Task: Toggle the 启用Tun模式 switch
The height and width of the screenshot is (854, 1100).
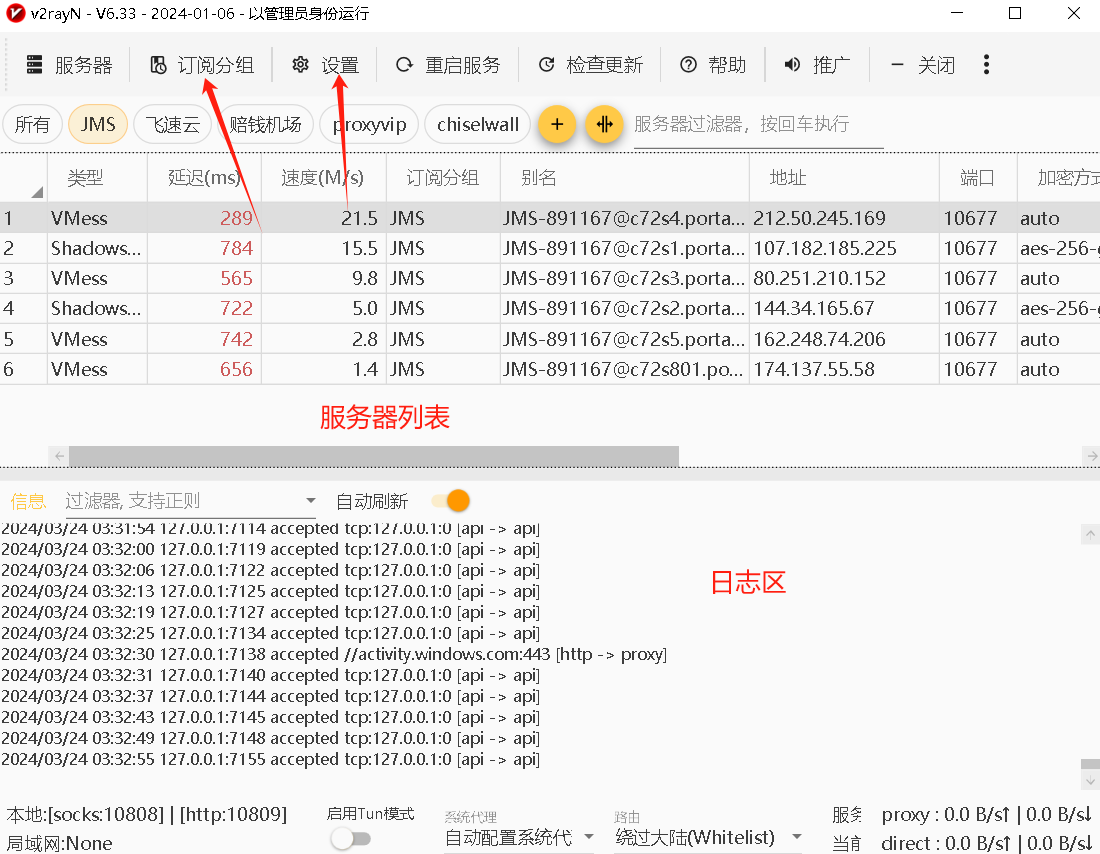Action: coord(351,839)
